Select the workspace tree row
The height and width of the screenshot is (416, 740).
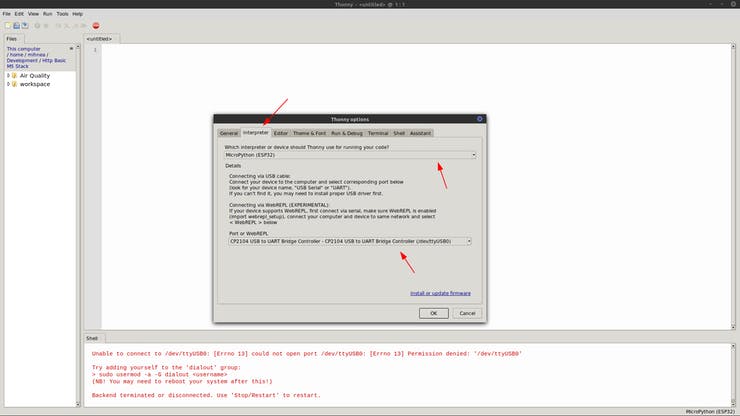[x=40, y=84]
